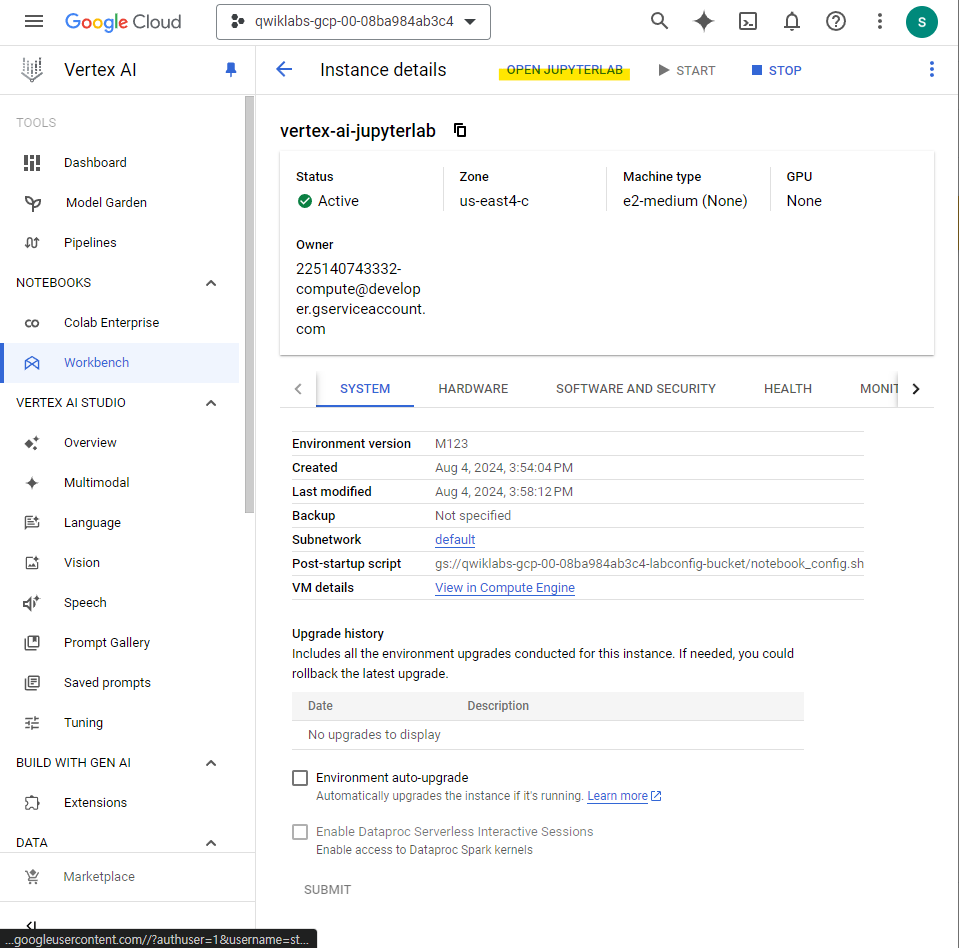
Task: Click the Submit button
Action: 327,890
